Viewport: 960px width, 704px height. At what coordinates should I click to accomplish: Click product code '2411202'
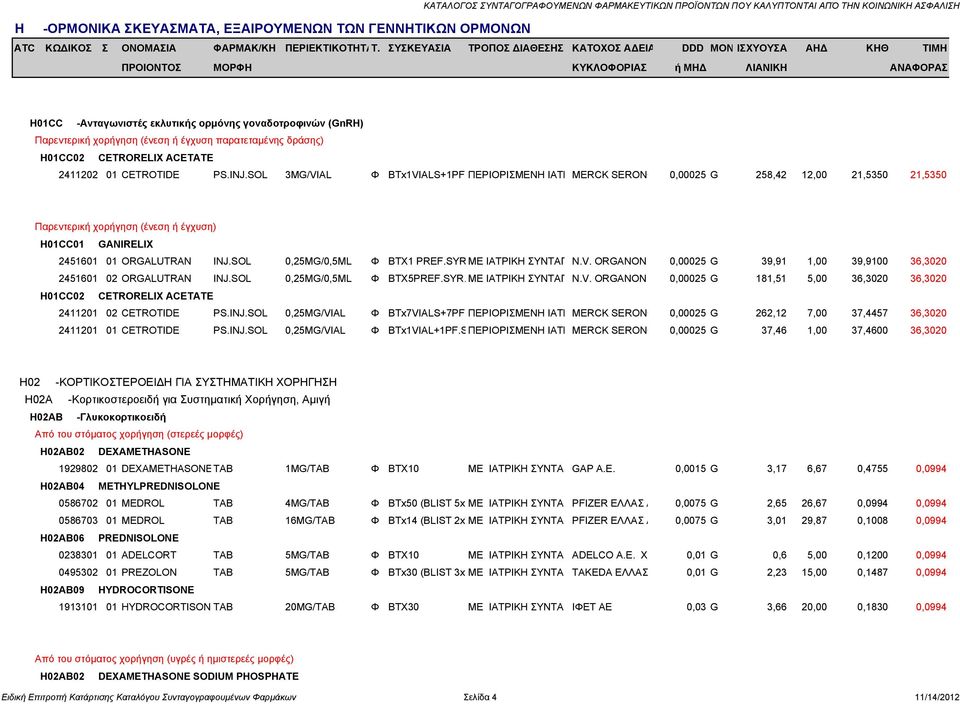pyautogui.click(x=78, y=174)
